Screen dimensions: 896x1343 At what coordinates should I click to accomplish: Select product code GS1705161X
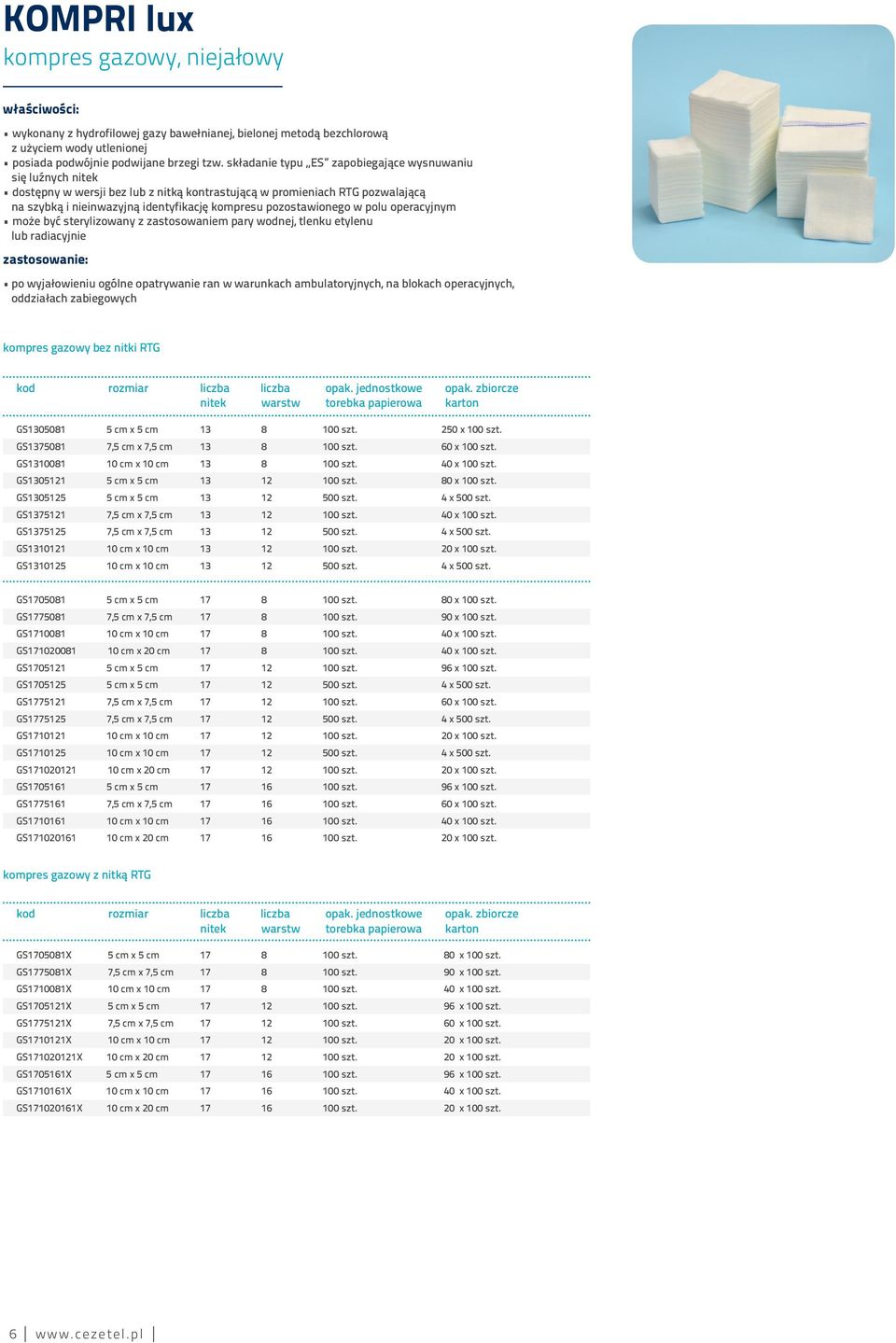coord(44,1075)
